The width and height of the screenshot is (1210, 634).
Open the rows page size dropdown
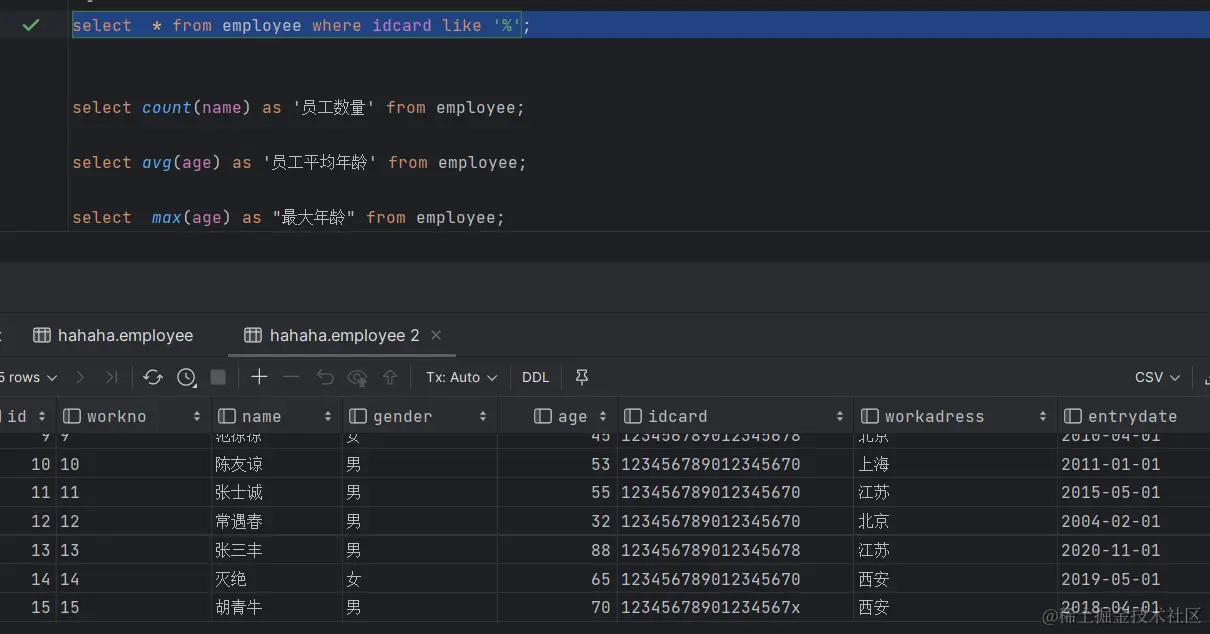[30, 377]
